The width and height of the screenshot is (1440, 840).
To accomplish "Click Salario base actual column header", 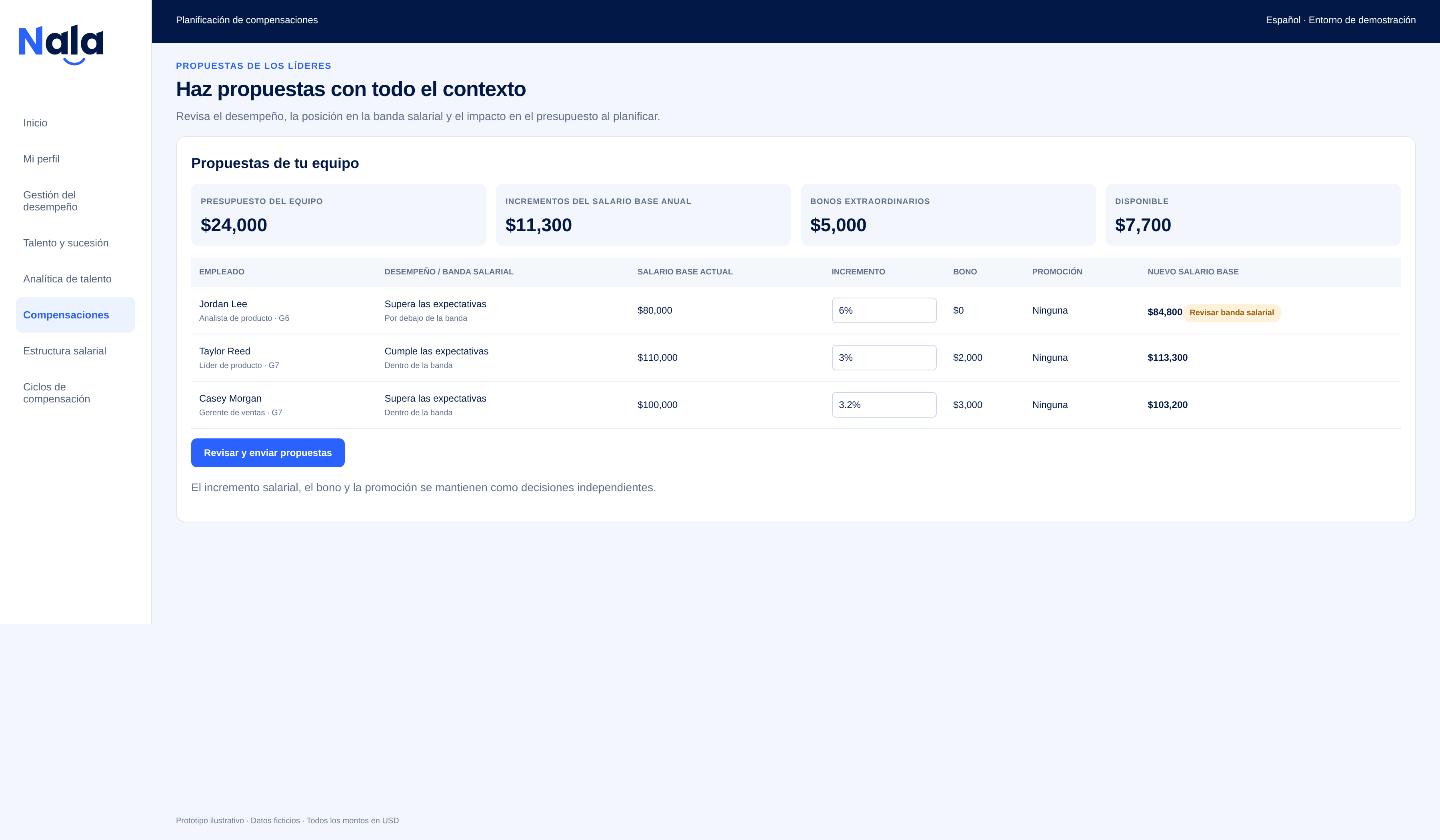I will pyautogui.click(x=685, y=272).
